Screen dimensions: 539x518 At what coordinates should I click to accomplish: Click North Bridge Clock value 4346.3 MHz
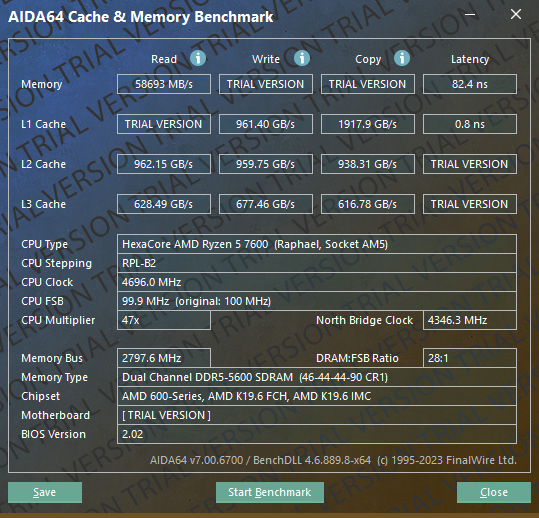470,320
